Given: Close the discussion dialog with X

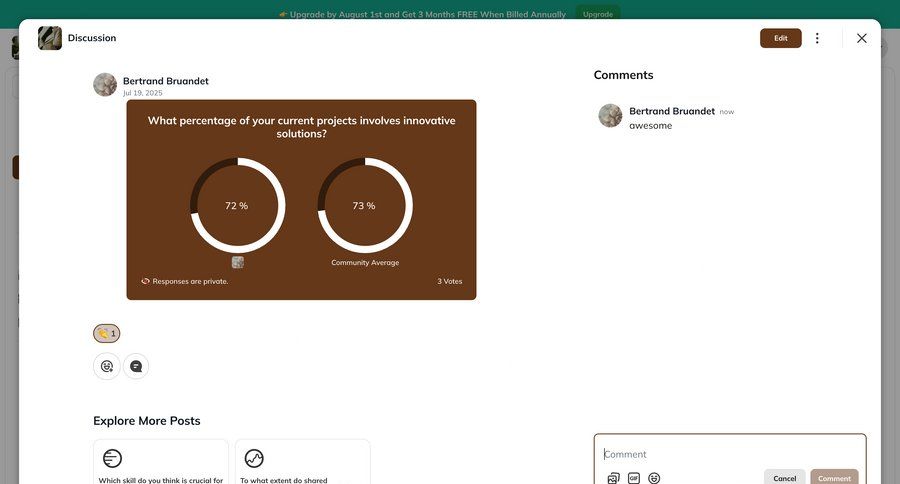Looking at the screenshot, I should coord(861,38).
